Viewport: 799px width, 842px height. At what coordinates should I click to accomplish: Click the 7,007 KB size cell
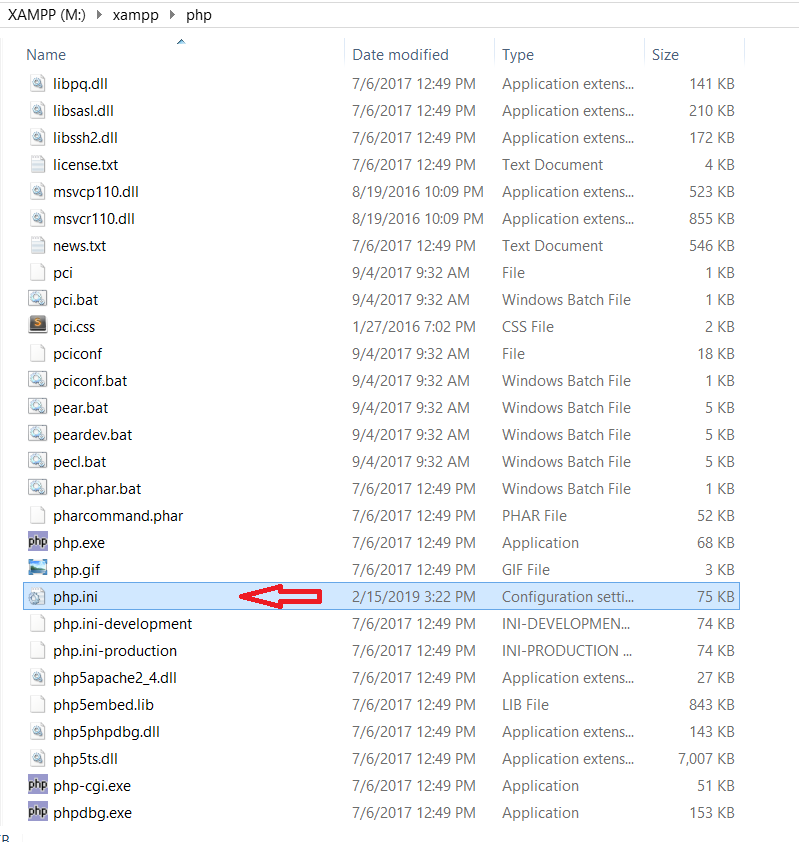pos(706,759)
